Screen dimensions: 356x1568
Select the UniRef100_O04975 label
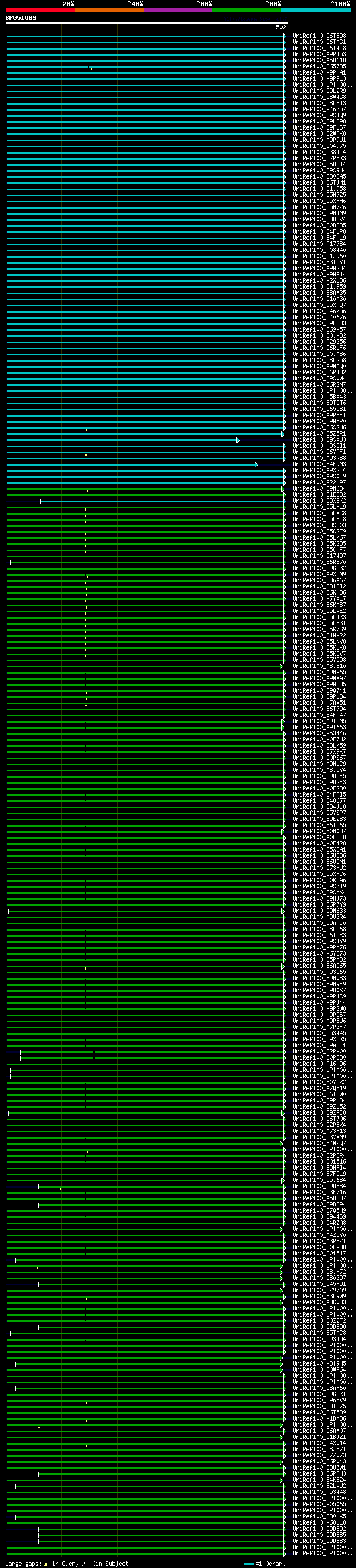click(319, 146)
